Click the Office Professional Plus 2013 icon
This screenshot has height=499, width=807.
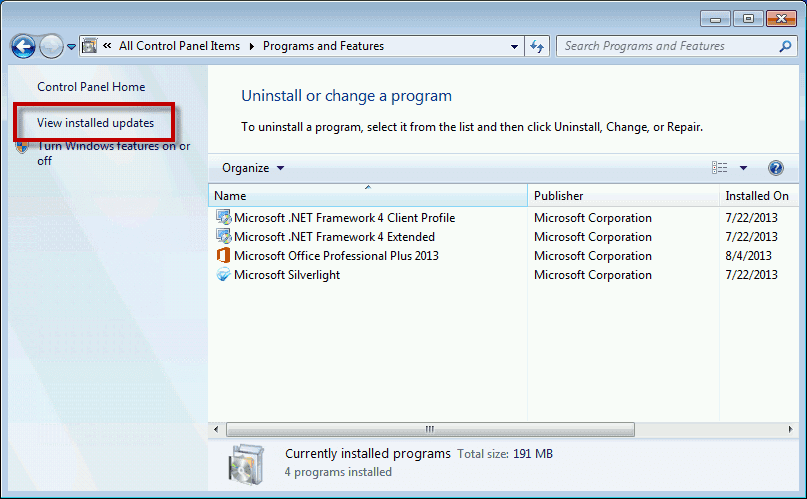pos(223,256)
